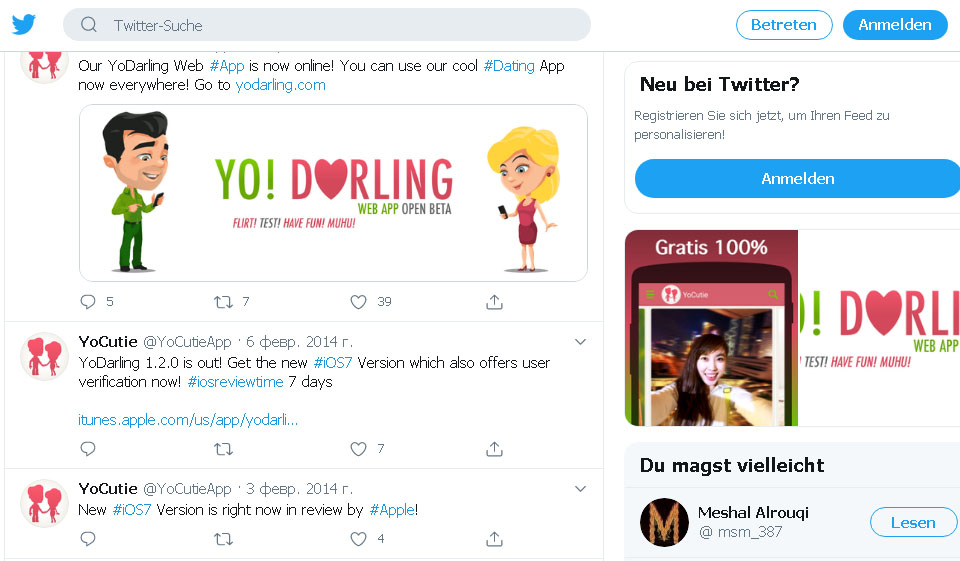The width and height of the screenshot is (960, 561).
Task: Click the Twitter bird logo
Action: pyautogui.click(x=24, y=25)
